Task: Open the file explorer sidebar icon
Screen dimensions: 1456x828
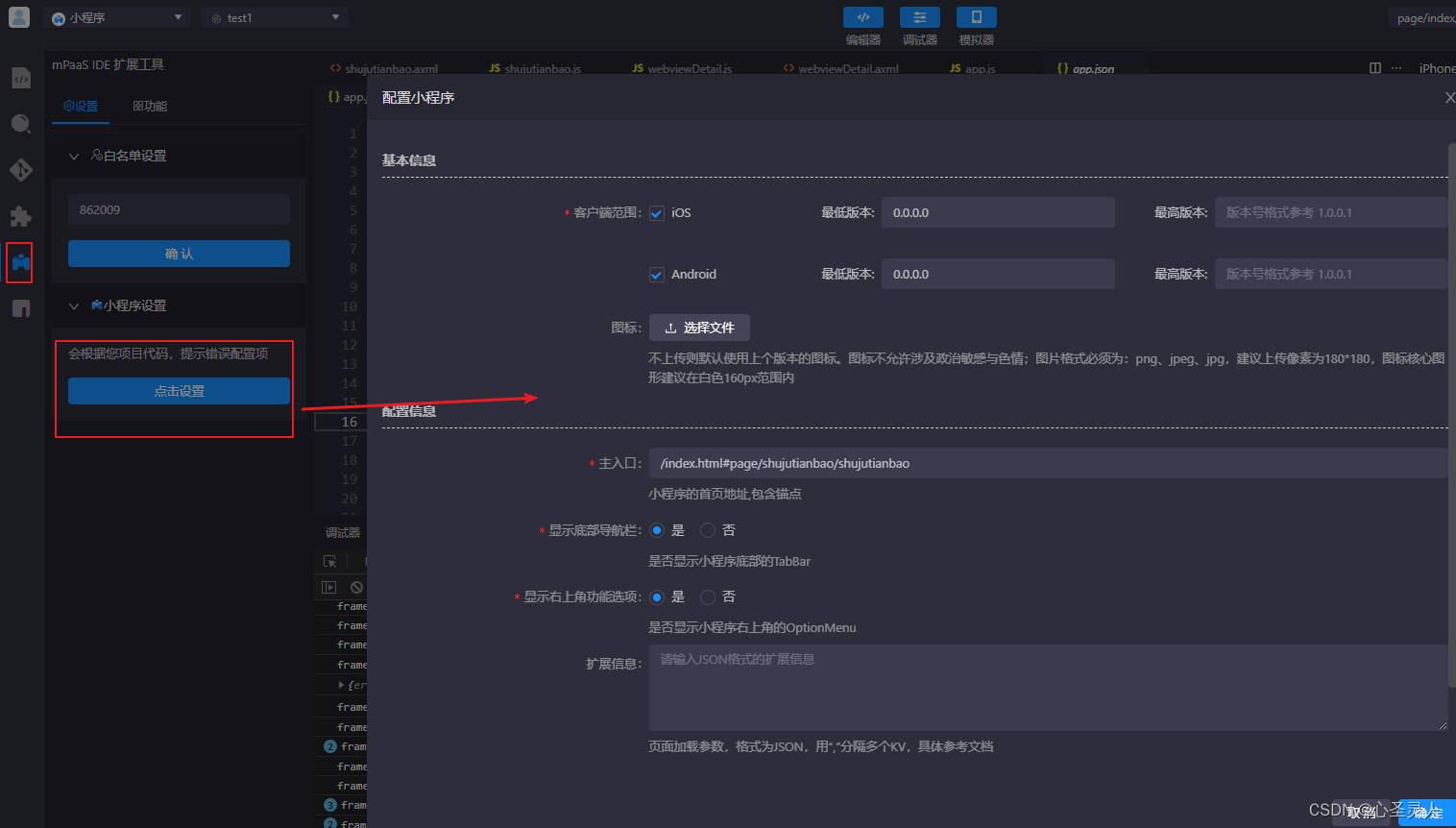Action: coord(21,78)
